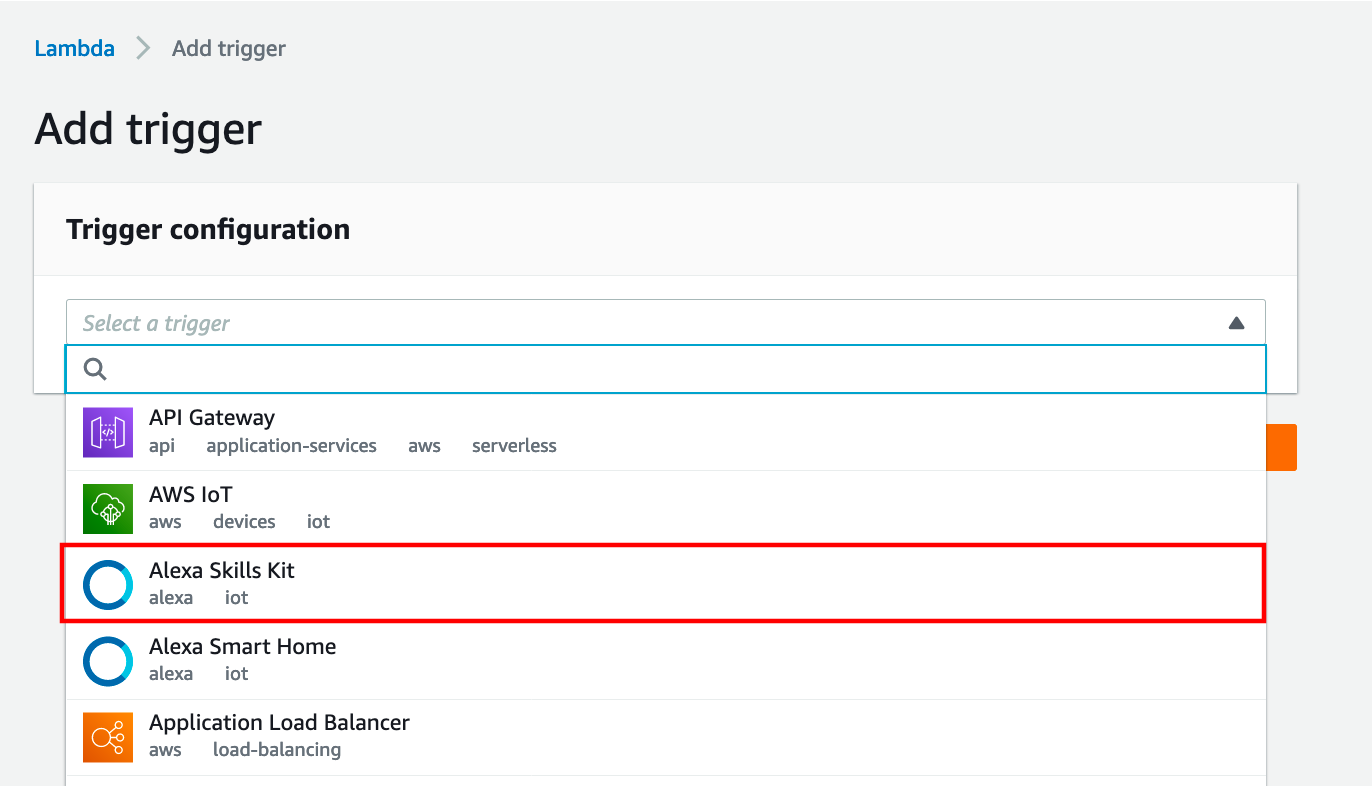
Task: Click the AWS IoT green icon
Action: pos(108,509)
